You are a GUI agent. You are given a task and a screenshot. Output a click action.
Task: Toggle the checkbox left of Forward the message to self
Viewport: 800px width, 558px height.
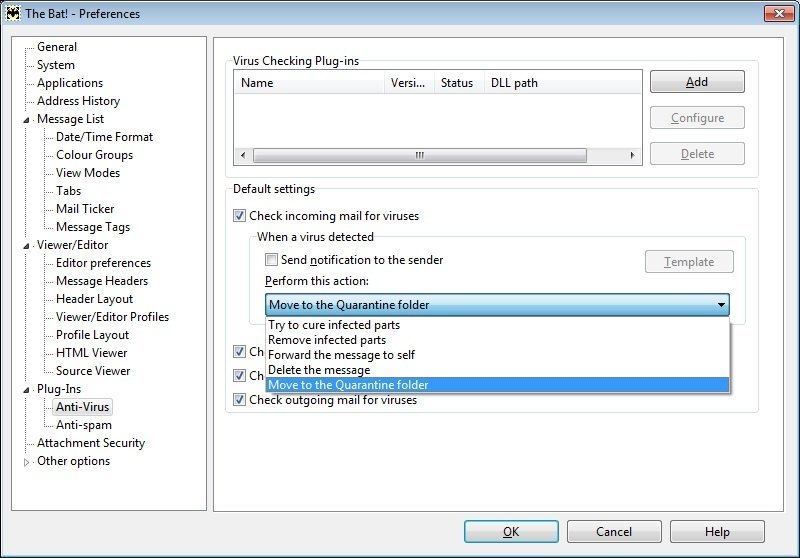click(239, 352)
